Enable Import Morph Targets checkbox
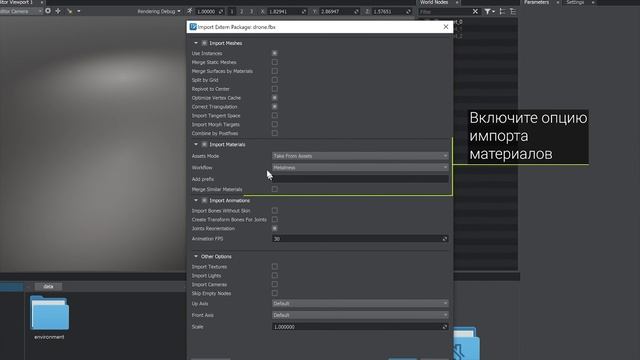Viewport: 640px width, 360px height. [275, 124]
